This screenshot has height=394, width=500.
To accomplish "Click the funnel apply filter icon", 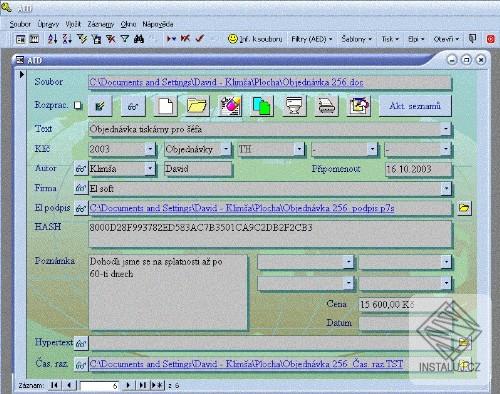I will 125,39.
